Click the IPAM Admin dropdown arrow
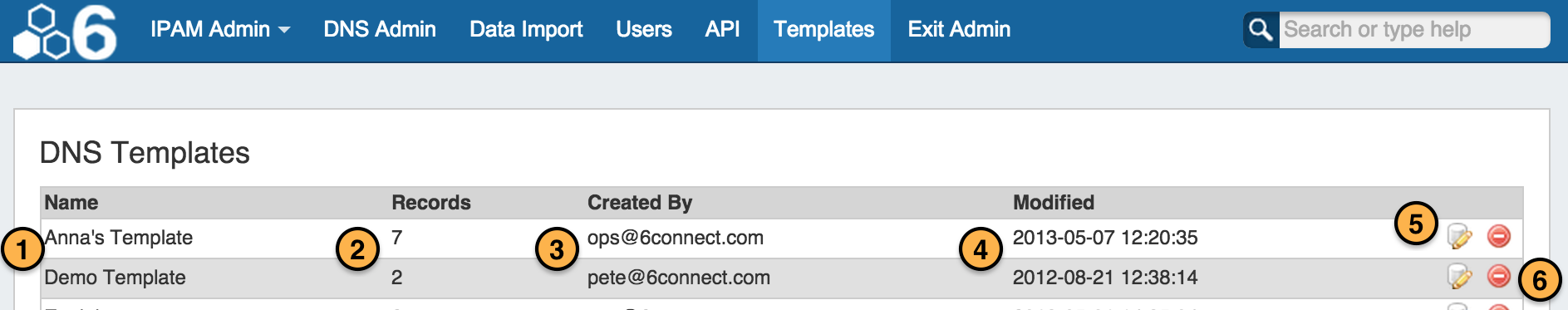This screenshot has height=310, width=1568. (x=284, y=31)
